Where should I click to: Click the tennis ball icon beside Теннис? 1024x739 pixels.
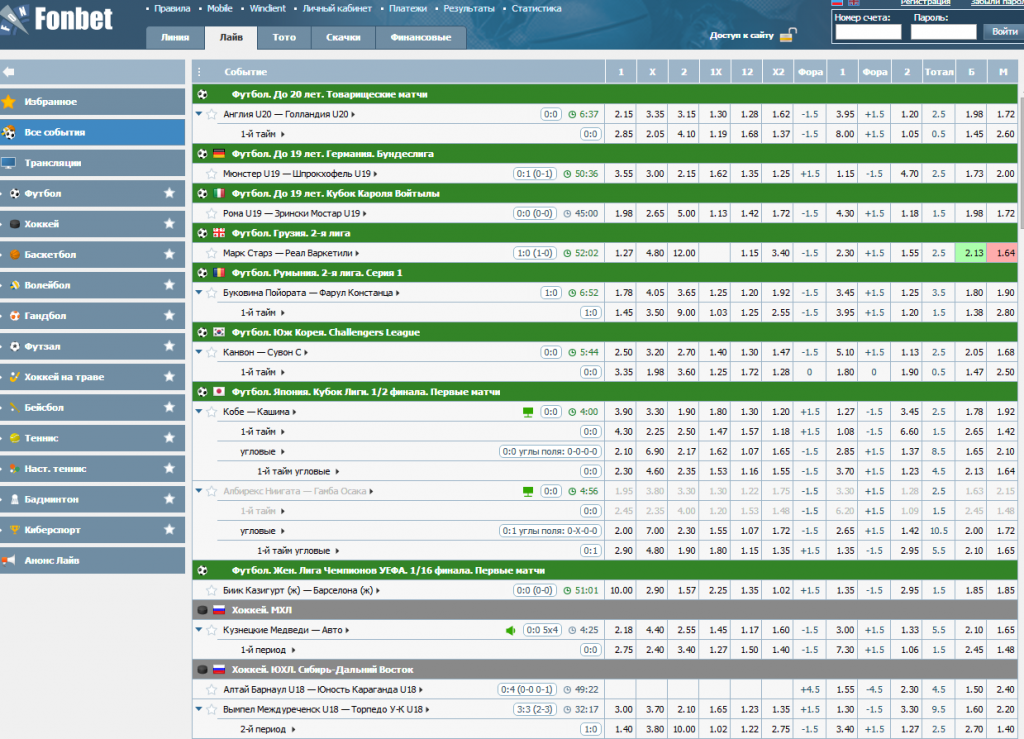point(14,438)
